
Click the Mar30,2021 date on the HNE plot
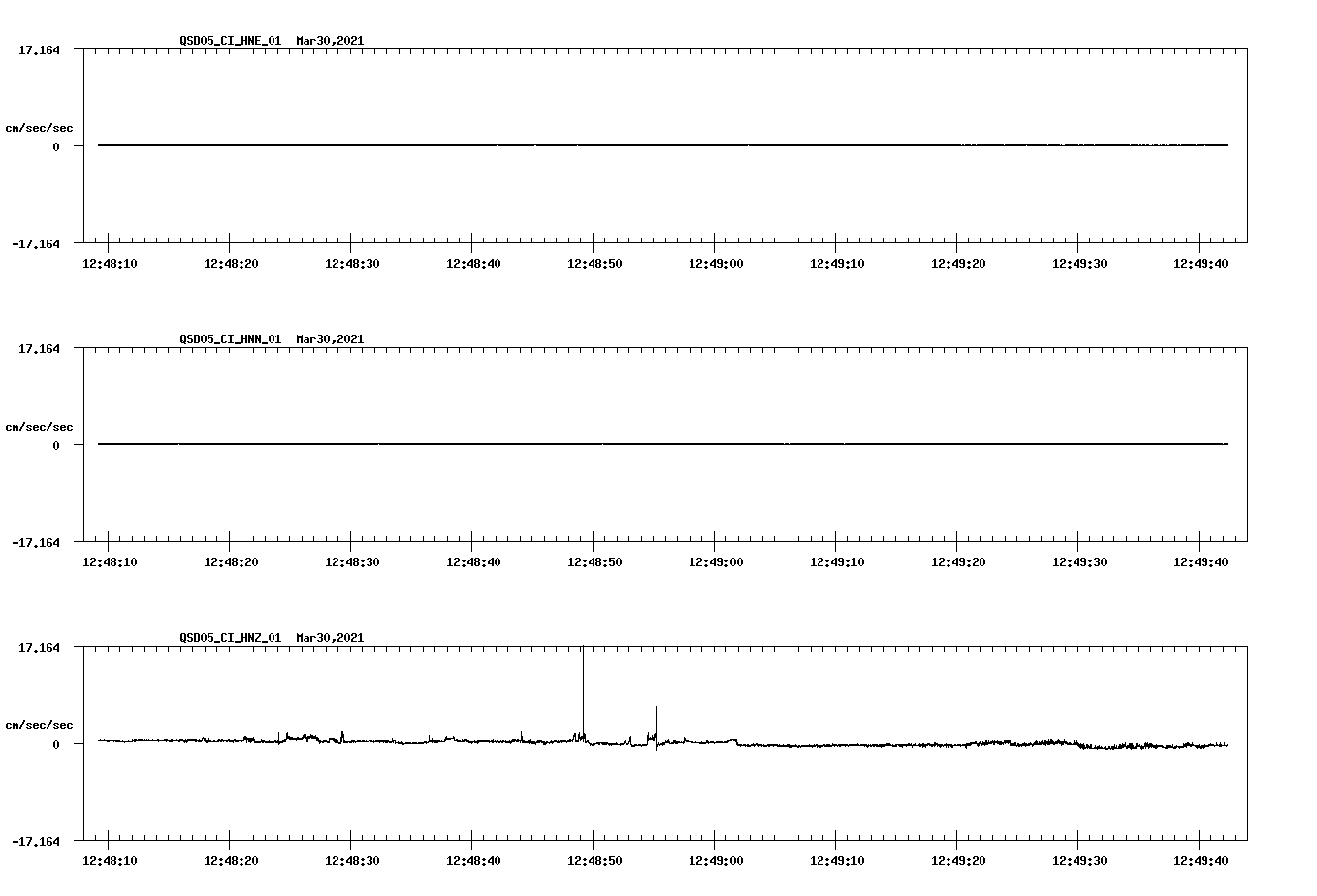[x=330, y=42]
